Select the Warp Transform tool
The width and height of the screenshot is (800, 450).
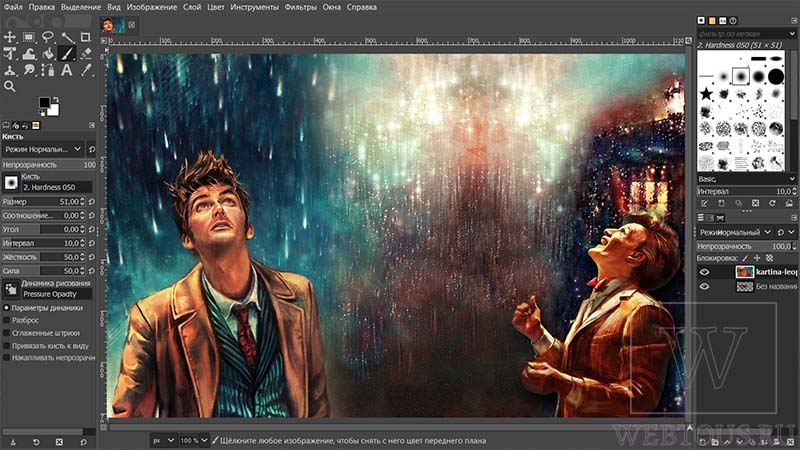[29, 54]
